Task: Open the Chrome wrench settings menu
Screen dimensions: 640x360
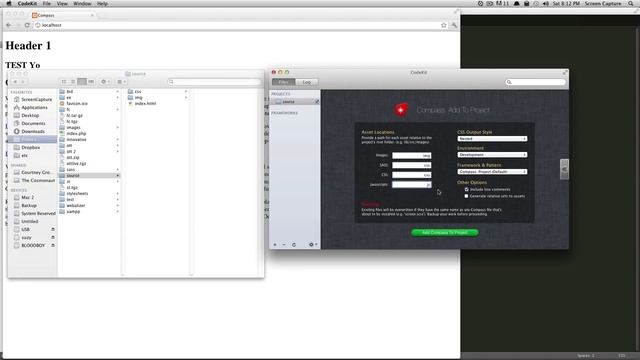Action: [x=454, y=25]
